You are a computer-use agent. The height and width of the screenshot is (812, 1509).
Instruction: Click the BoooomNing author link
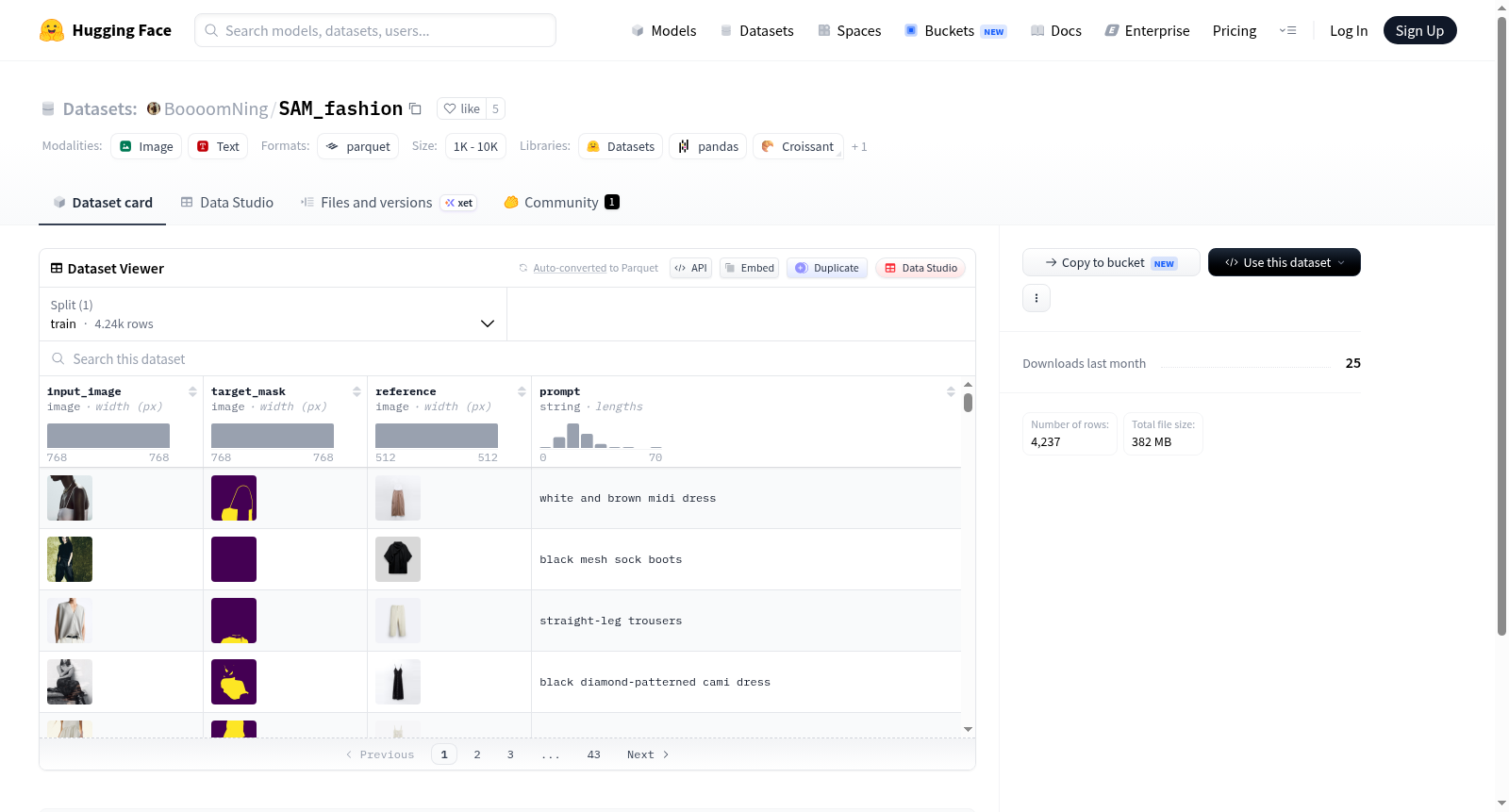[216, 109]
